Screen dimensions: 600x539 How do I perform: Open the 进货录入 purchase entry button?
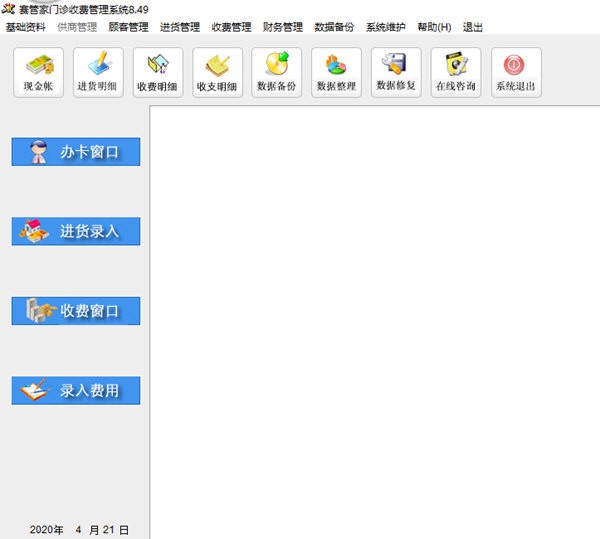click(x=76, y=231)
